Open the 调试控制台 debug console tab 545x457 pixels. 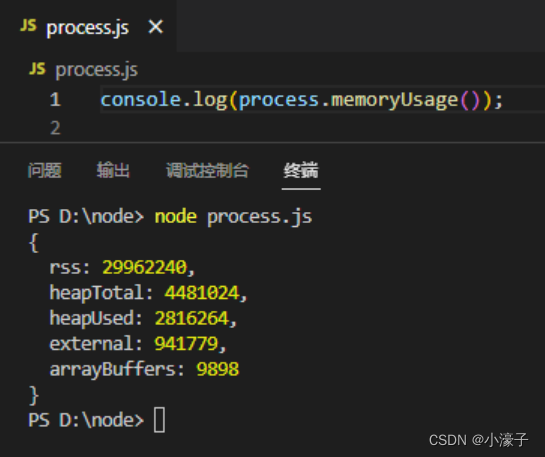[207, 171]
